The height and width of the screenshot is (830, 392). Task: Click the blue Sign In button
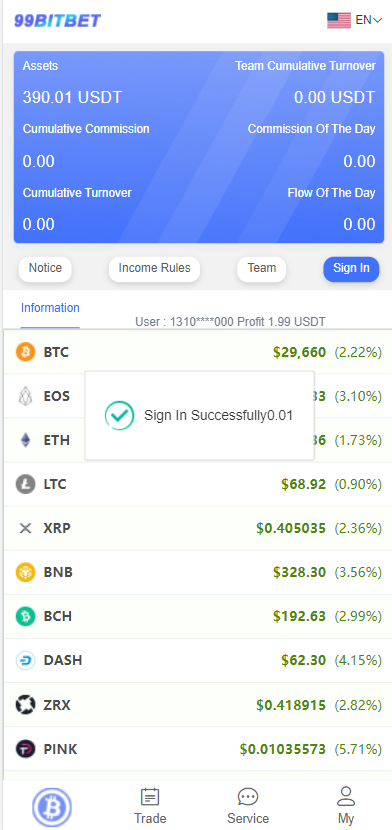(x=351, y=269)
